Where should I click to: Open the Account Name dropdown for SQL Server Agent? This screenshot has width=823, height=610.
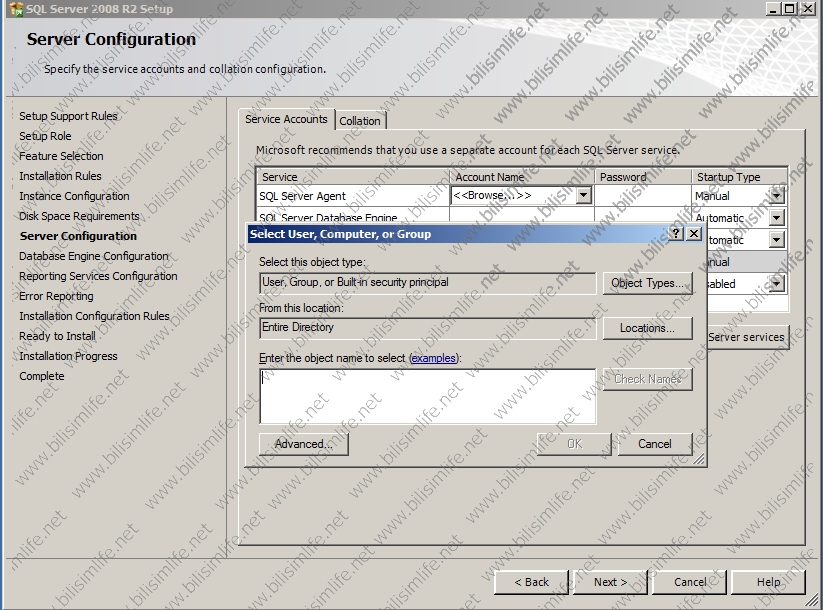583,195
